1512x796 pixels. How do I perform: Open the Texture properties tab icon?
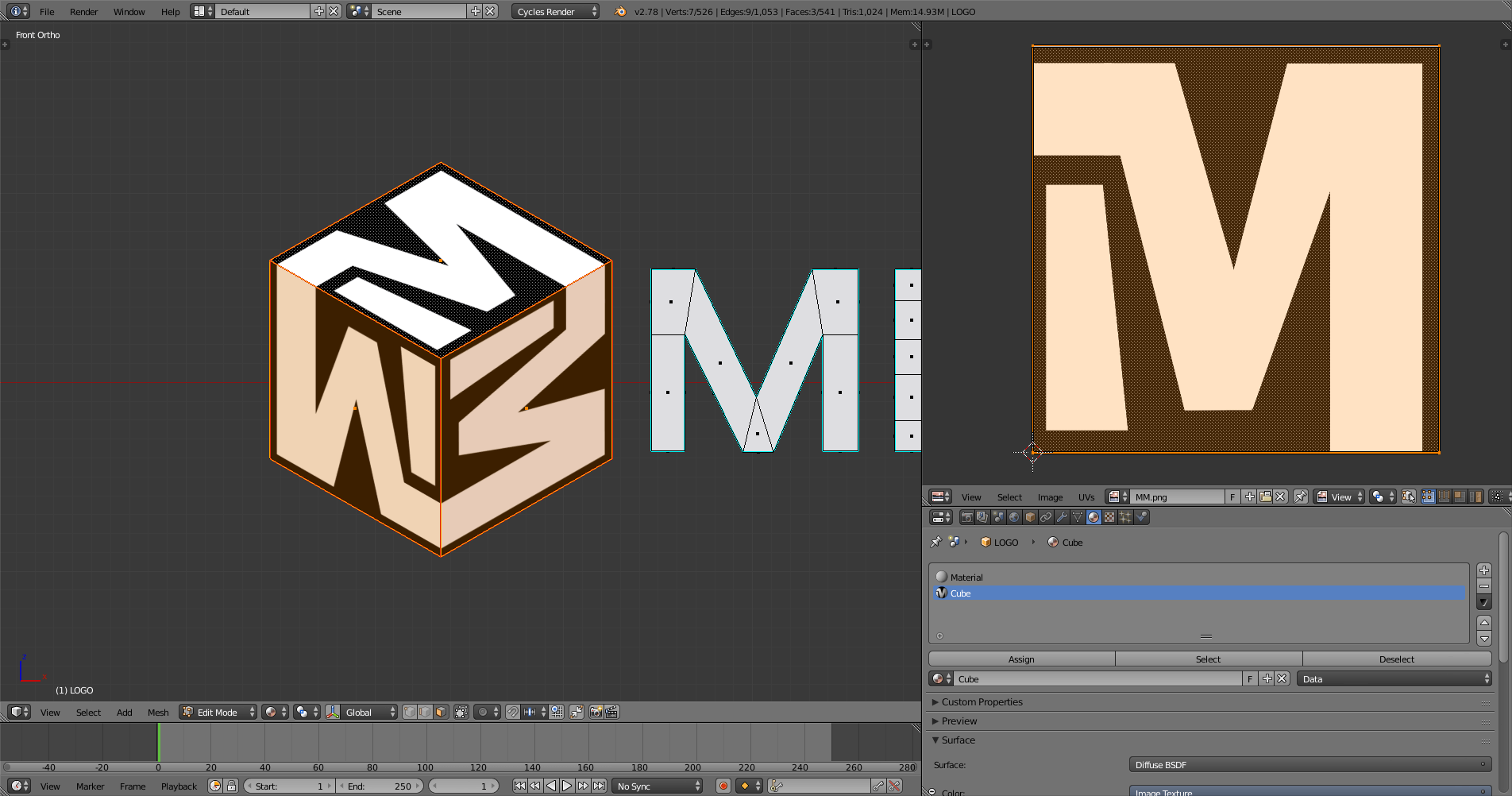point(1109,517)
